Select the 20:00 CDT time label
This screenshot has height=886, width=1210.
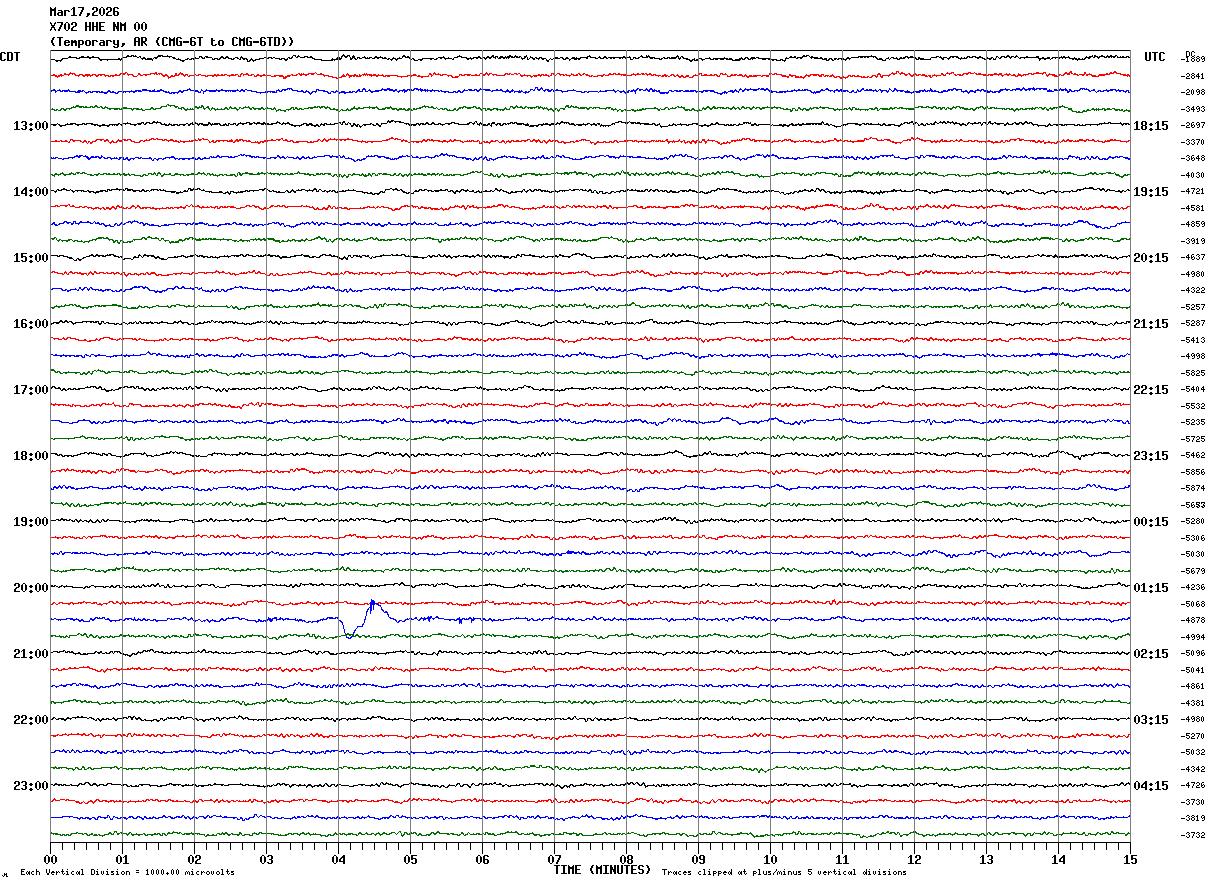point(30,588)
